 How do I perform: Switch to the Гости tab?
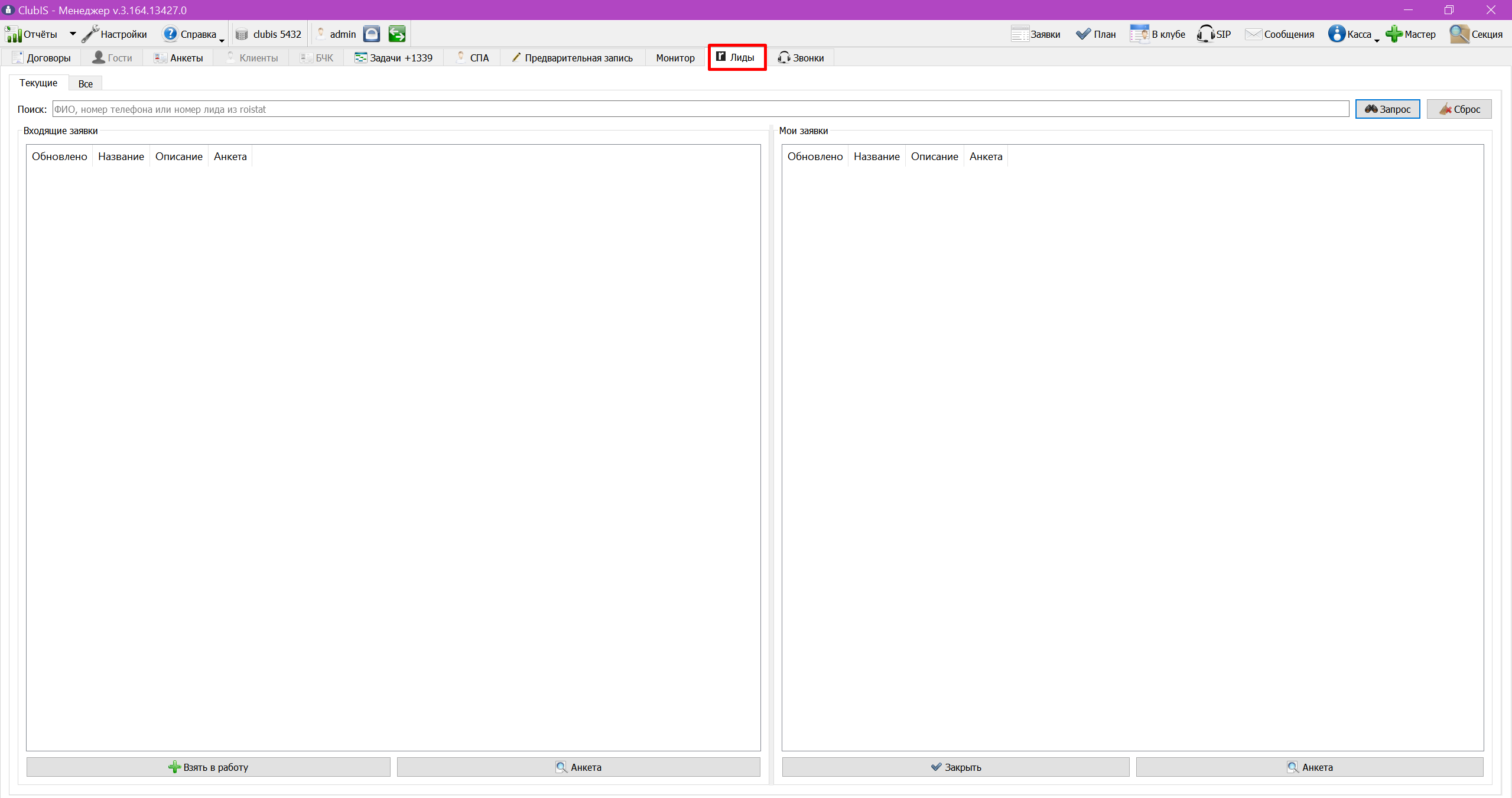click(112, 58)
